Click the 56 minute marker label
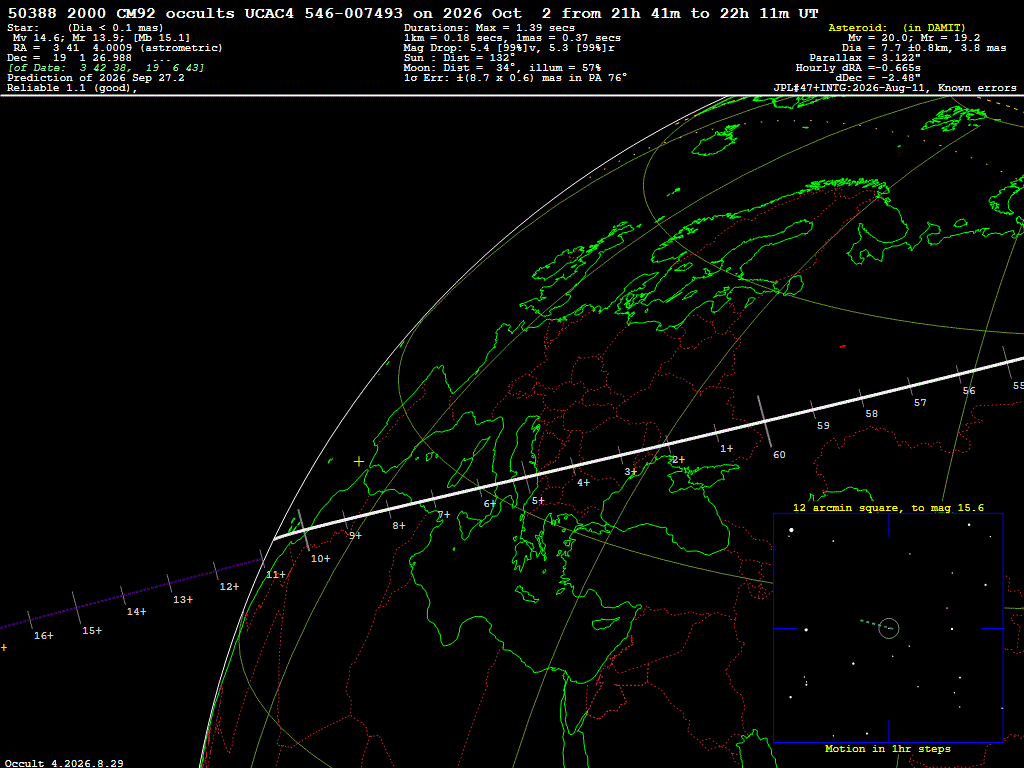 [969, 391]
